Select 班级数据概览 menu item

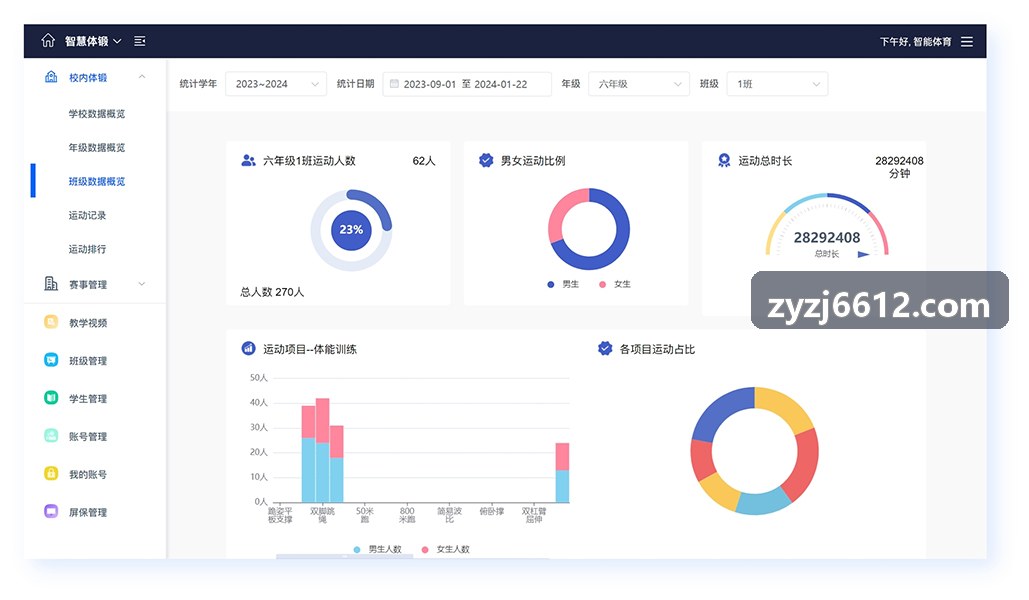[96, 182]
